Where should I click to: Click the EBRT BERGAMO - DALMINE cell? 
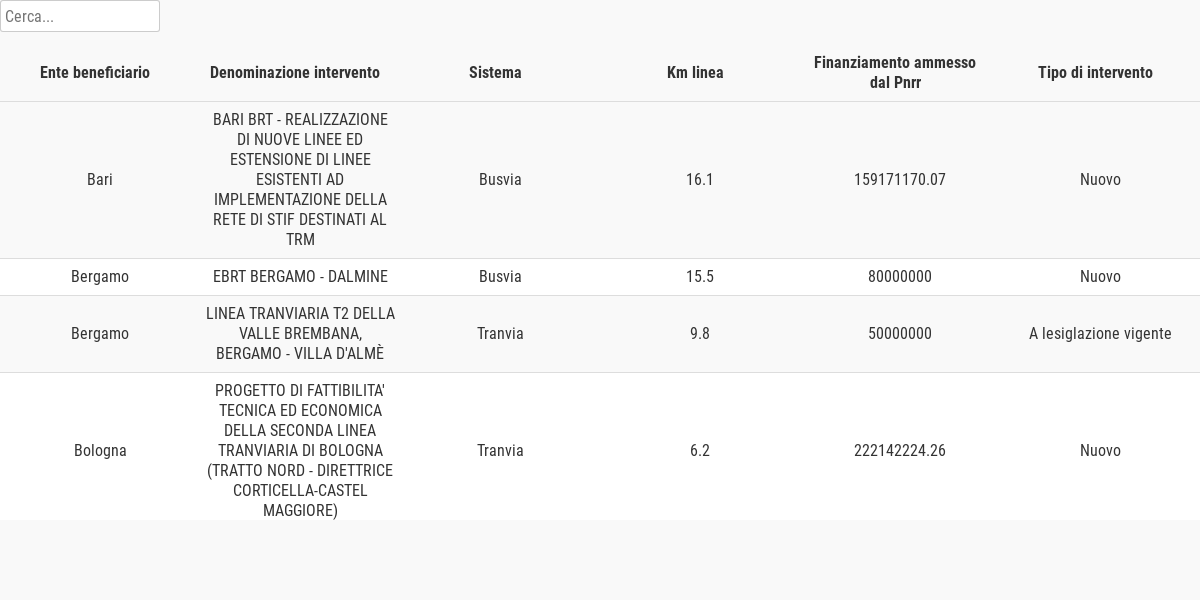click(x=300, y=277)
